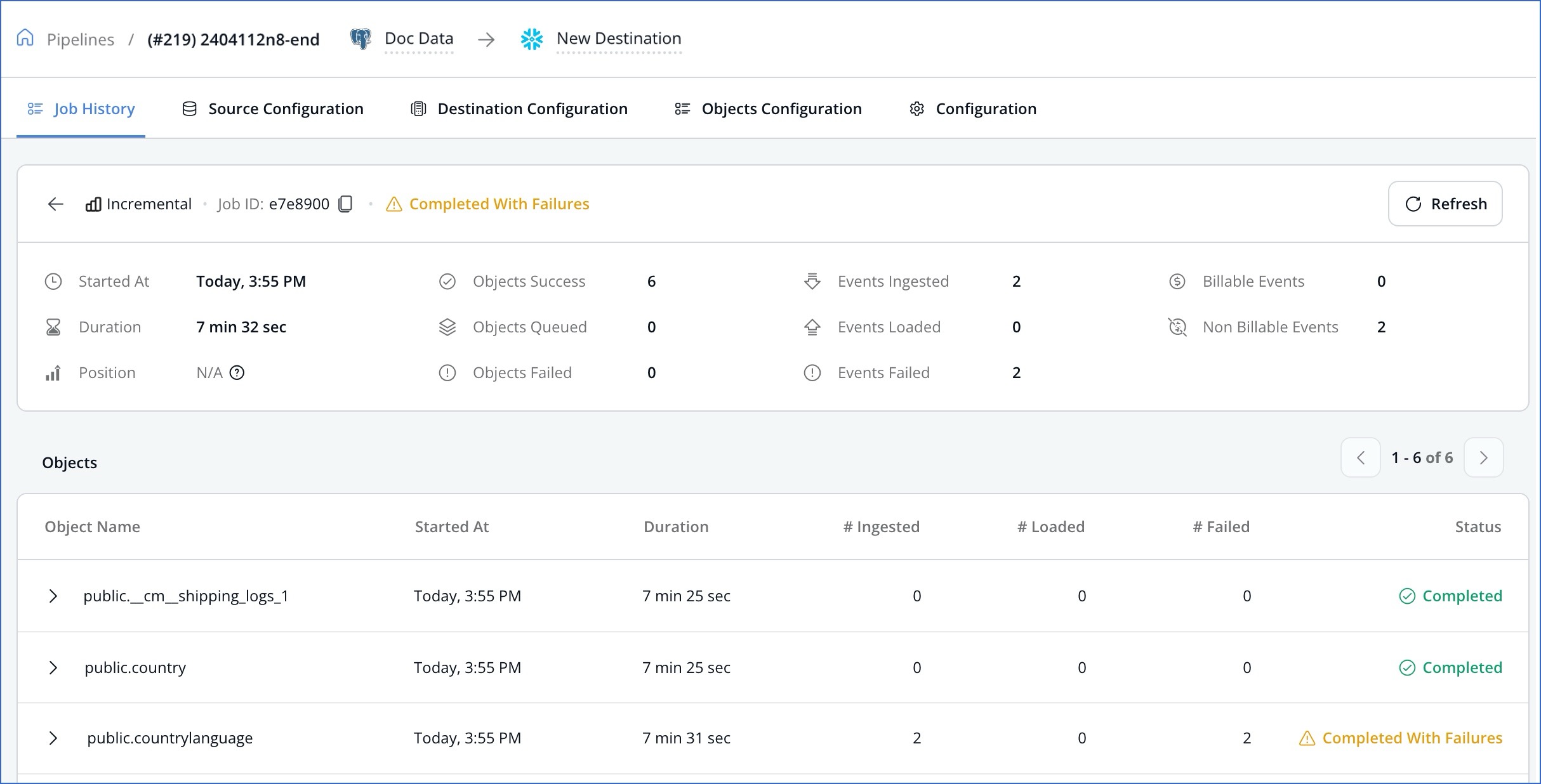This screenshot has height=784, width=1541.
Task: Open the Objects Configuration tab
Action: coord(768,108)
